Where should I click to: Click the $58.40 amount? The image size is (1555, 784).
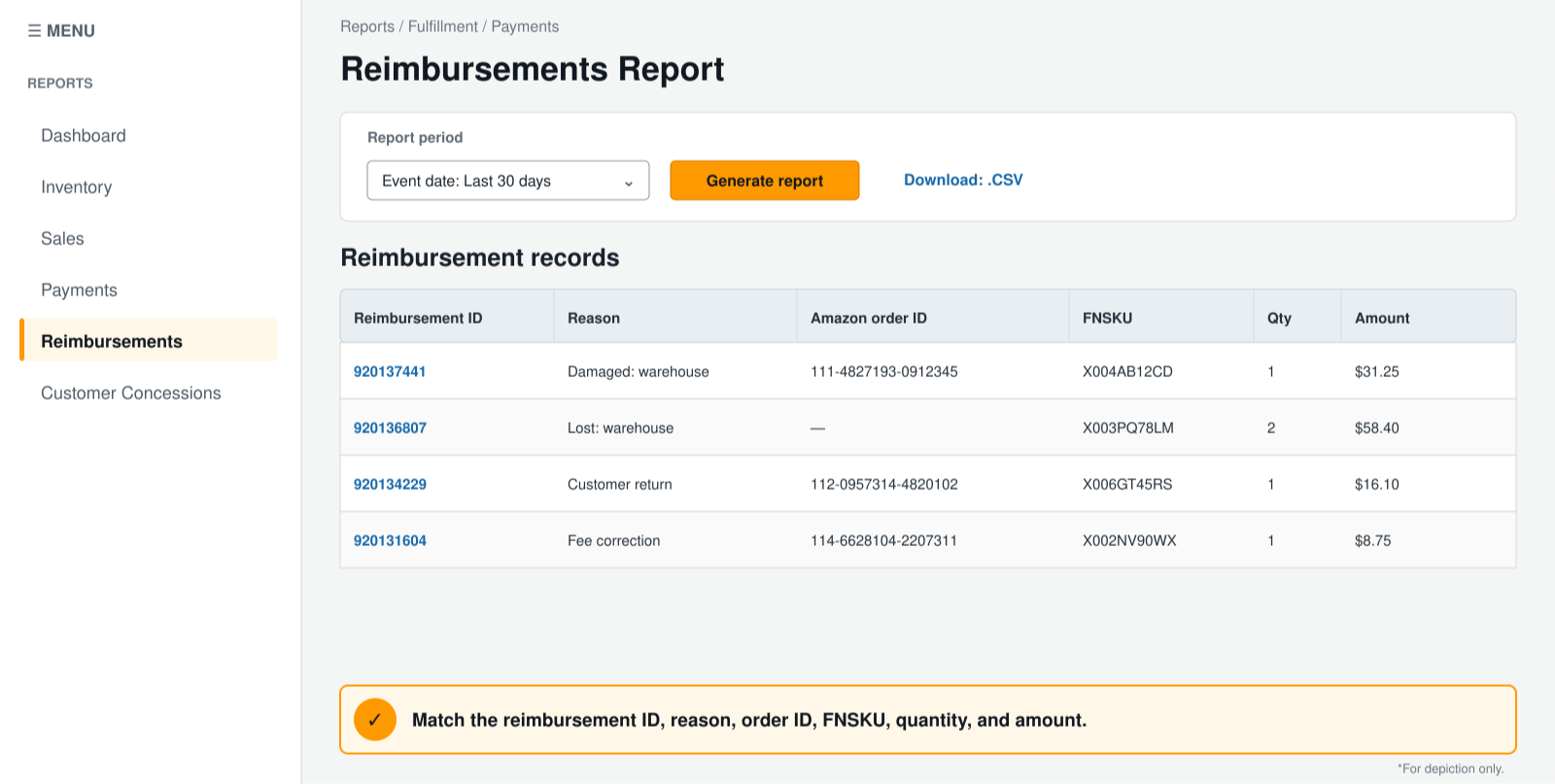pos(1377,427)
